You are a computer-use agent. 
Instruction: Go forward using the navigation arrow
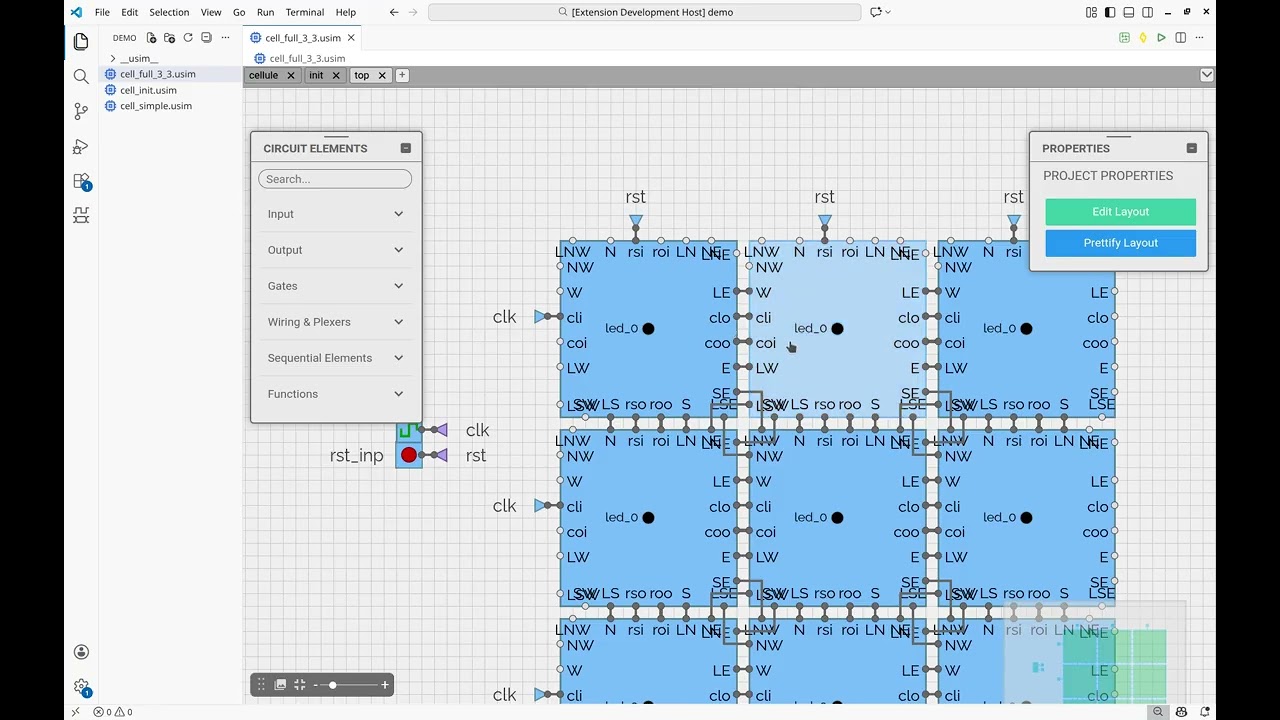[x=414, y=12]
